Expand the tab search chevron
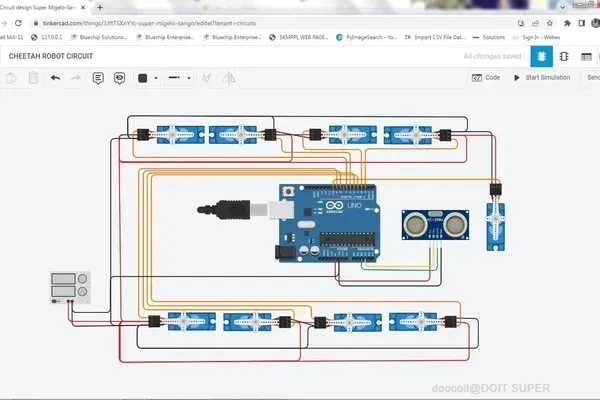Image resolution: width=600 pixels, height=400 pixels. (562, 7)
